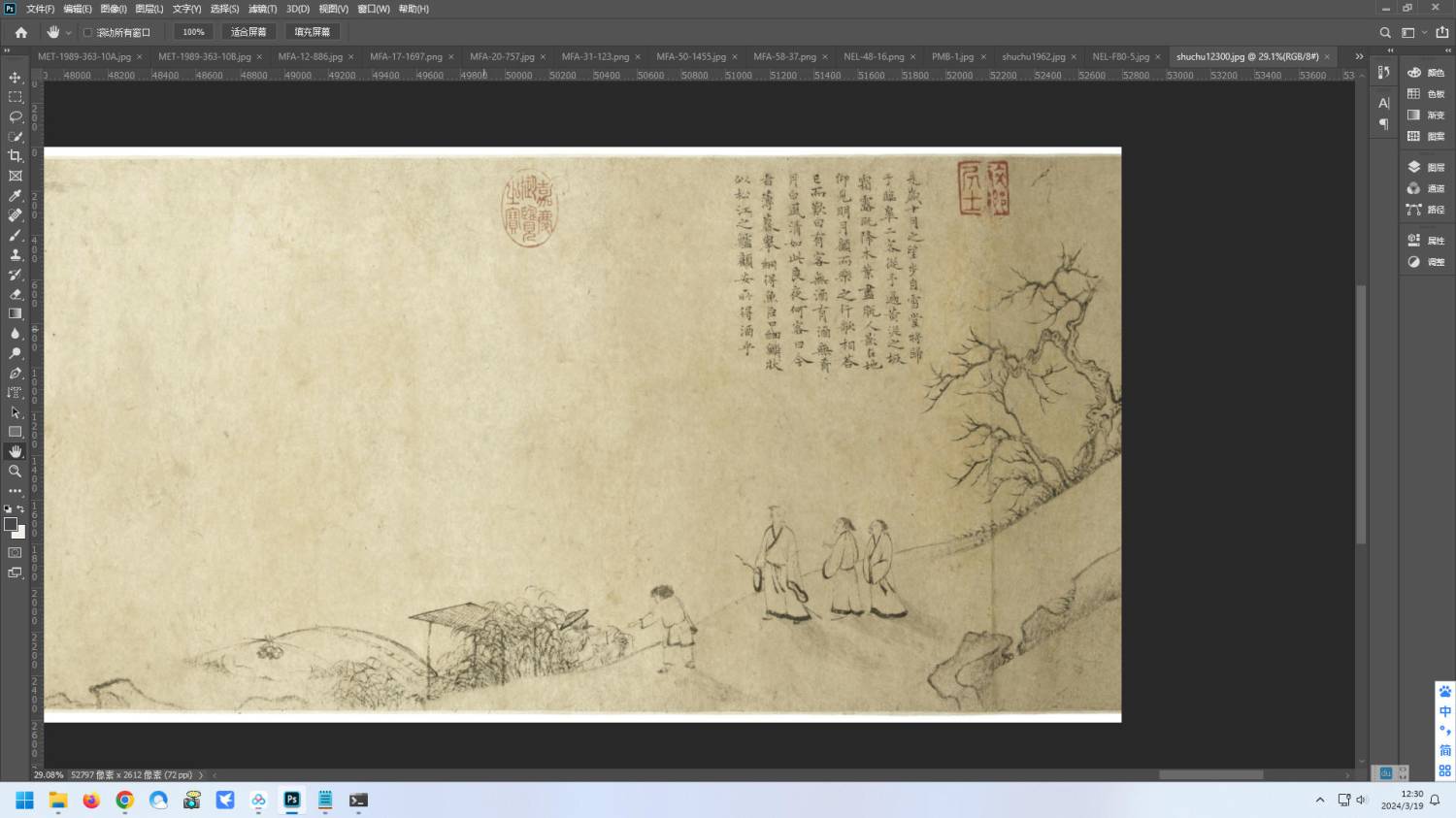Open the Hand tool preset dropdown

[69, 32]
